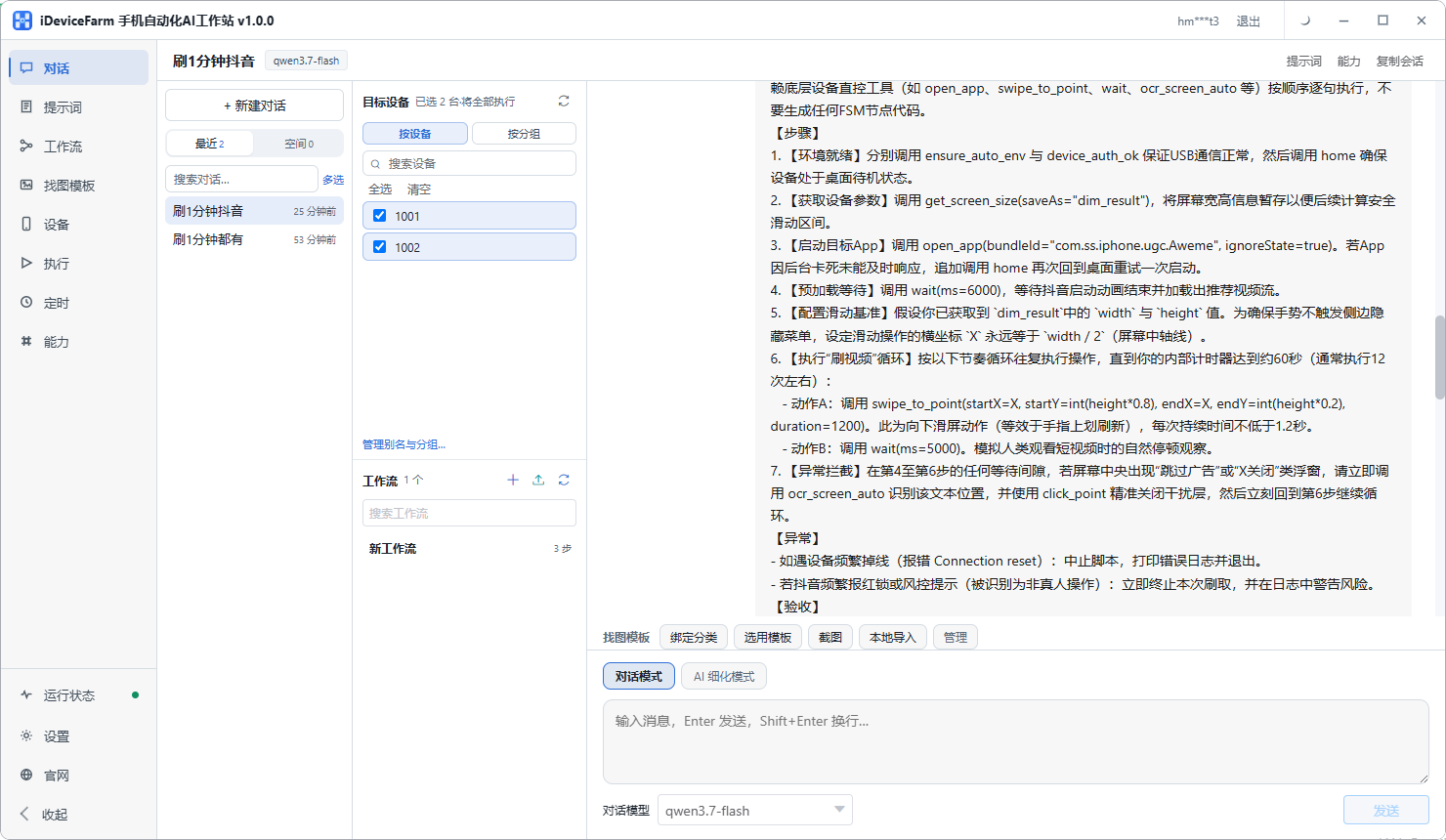This screenshot has height=840, width=1446.
Task: Open 管理别名与分组 link
Action: tap(404, 444)
